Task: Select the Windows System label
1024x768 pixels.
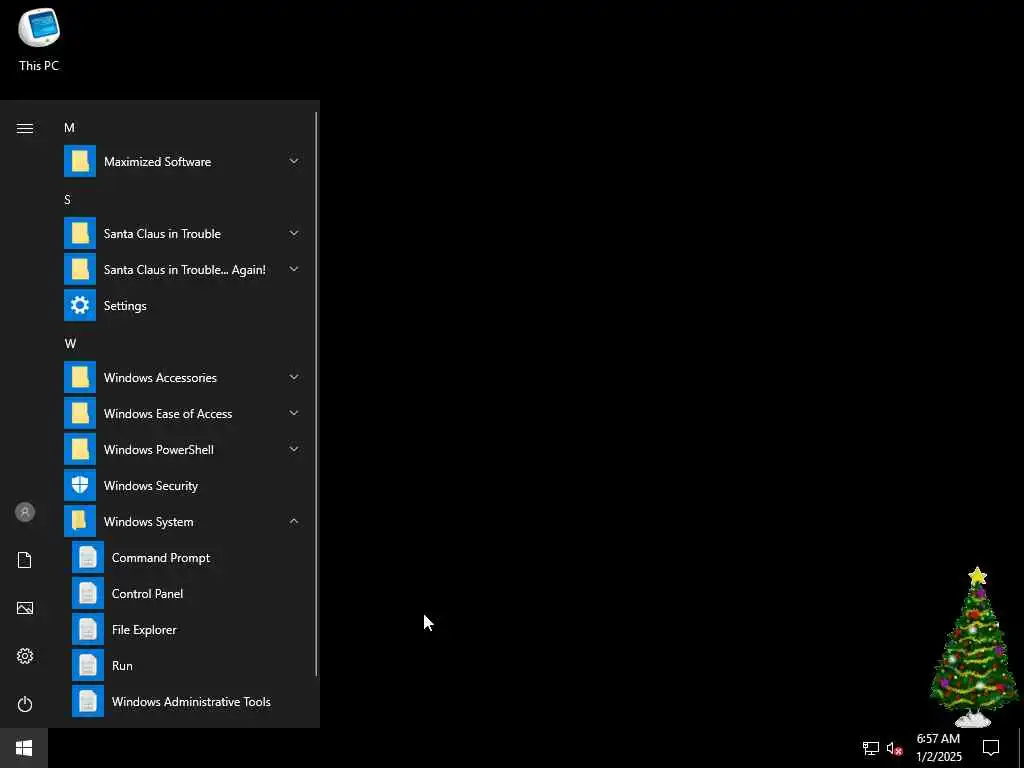Action: pyautogui.click(x=148, y=522)
